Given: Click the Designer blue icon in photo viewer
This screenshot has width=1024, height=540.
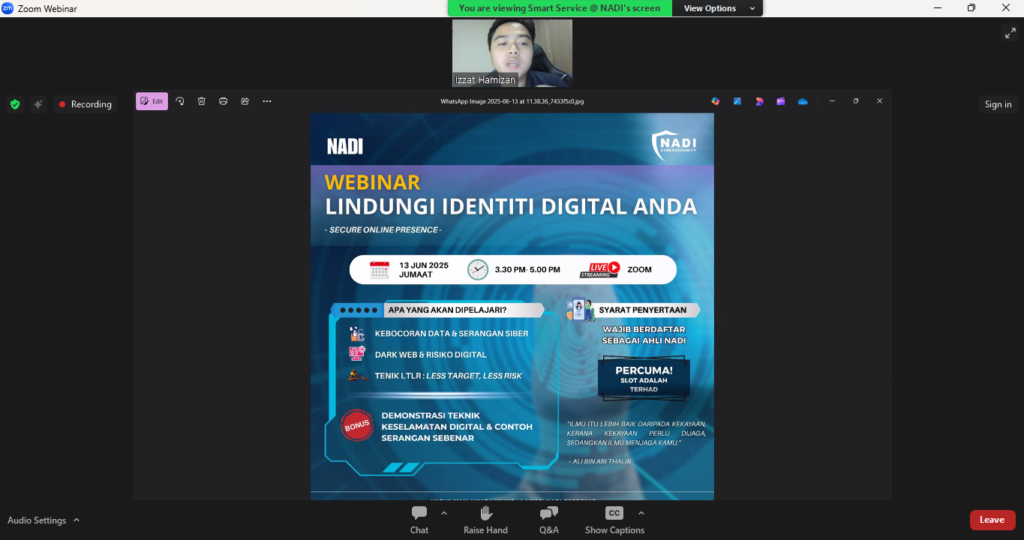Looking at the screenshot, I should [737, 101].
